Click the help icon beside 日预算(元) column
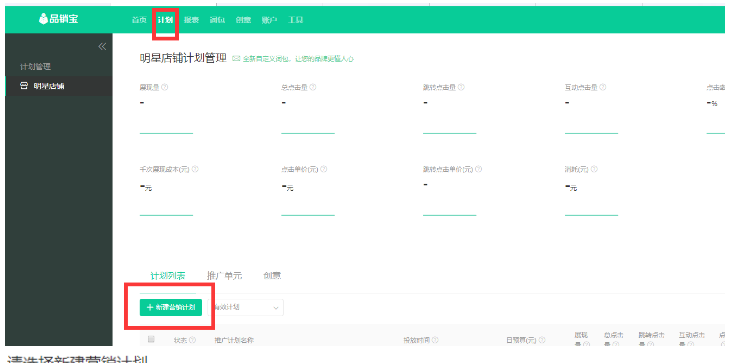The height and width of the screenshot is (363, 732). 542,341
